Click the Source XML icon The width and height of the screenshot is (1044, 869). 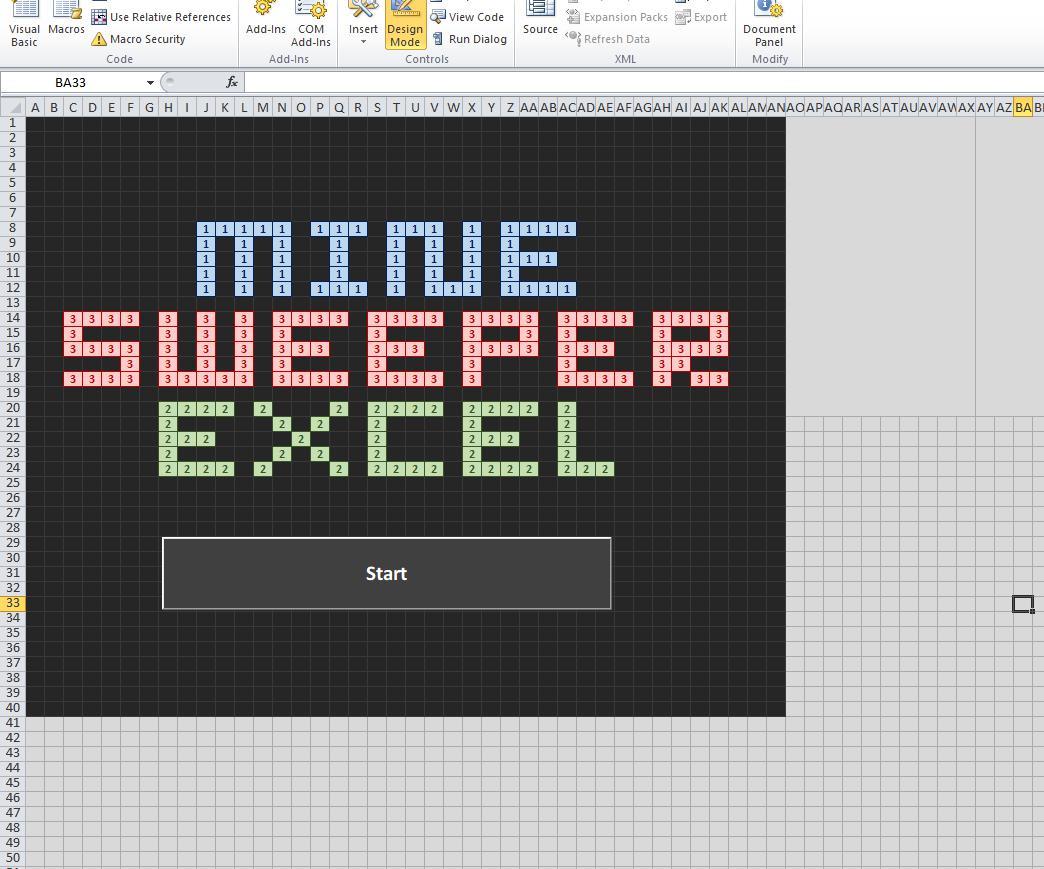(540, 20)
